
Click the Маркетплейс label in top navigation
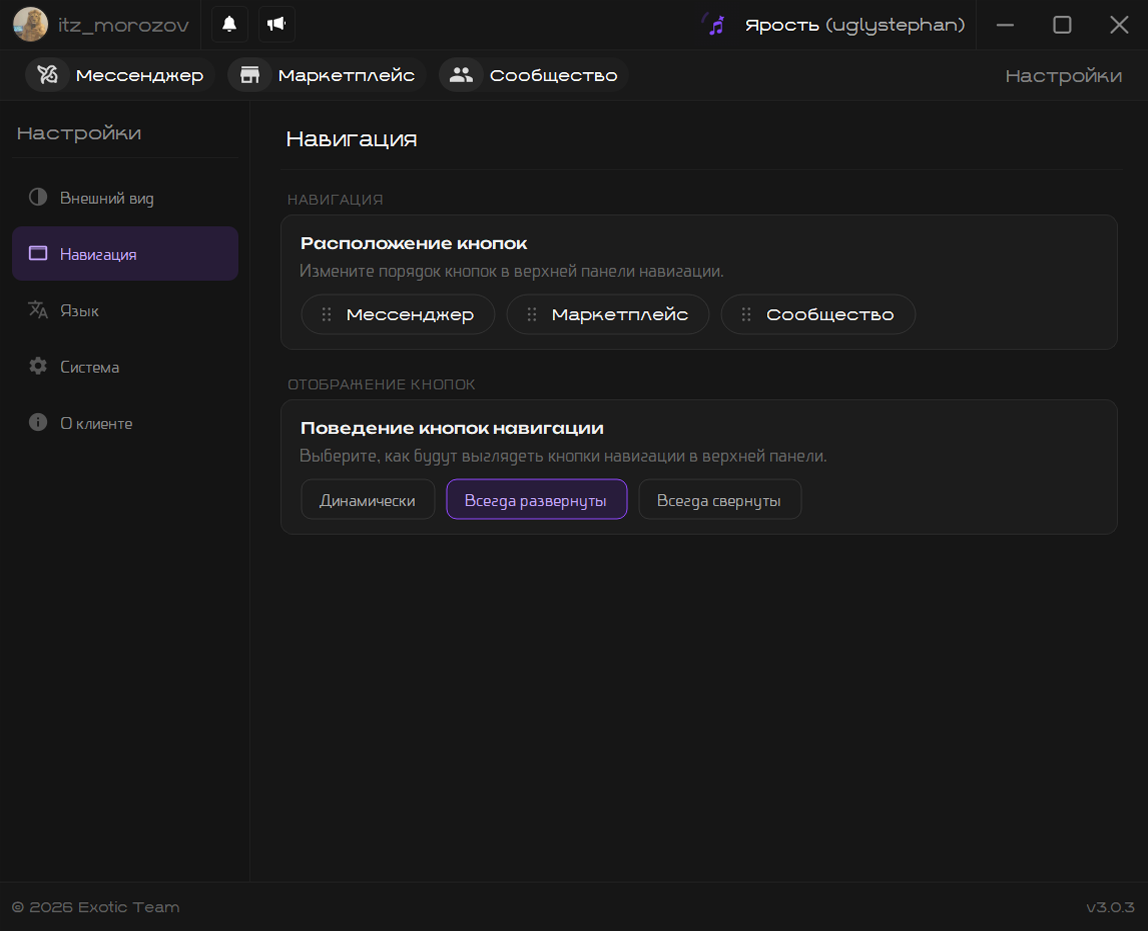[x=346, y=75]
